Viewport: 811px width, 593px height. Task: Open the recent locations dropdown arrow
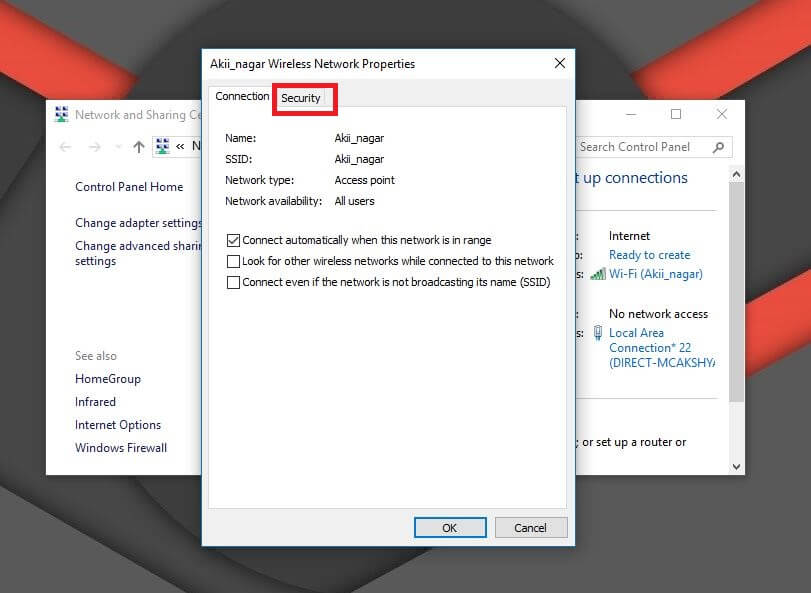118,147
